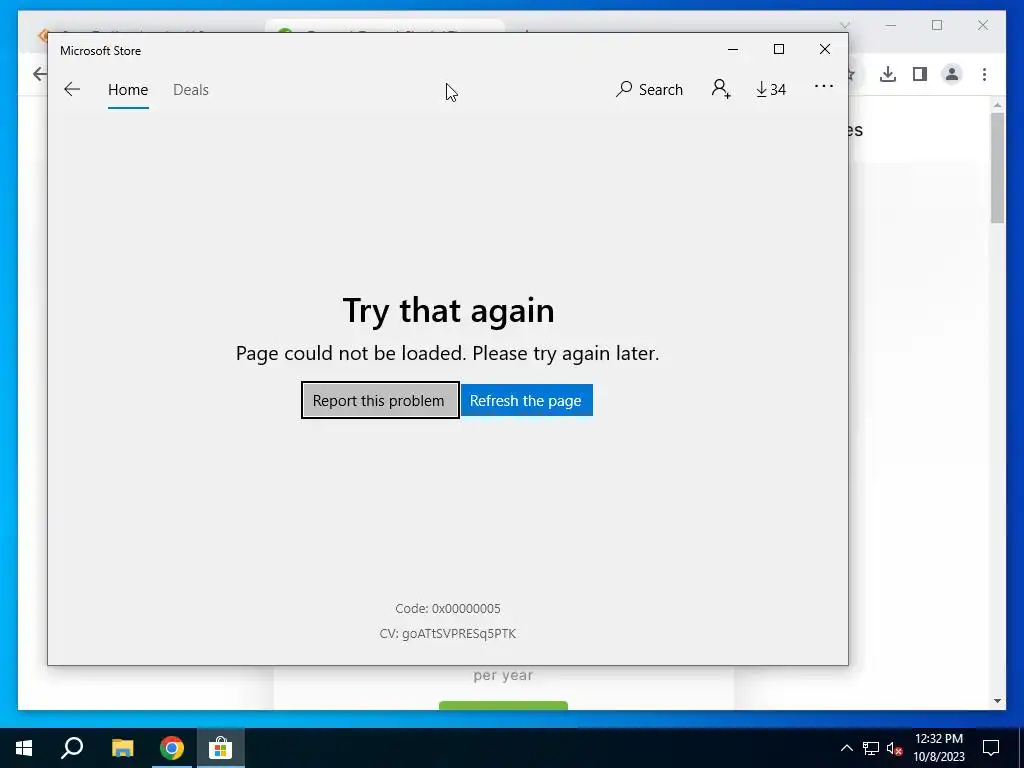Click Report this problem button
This screenshot has height=768, width=1024.
tap(380, 400)
